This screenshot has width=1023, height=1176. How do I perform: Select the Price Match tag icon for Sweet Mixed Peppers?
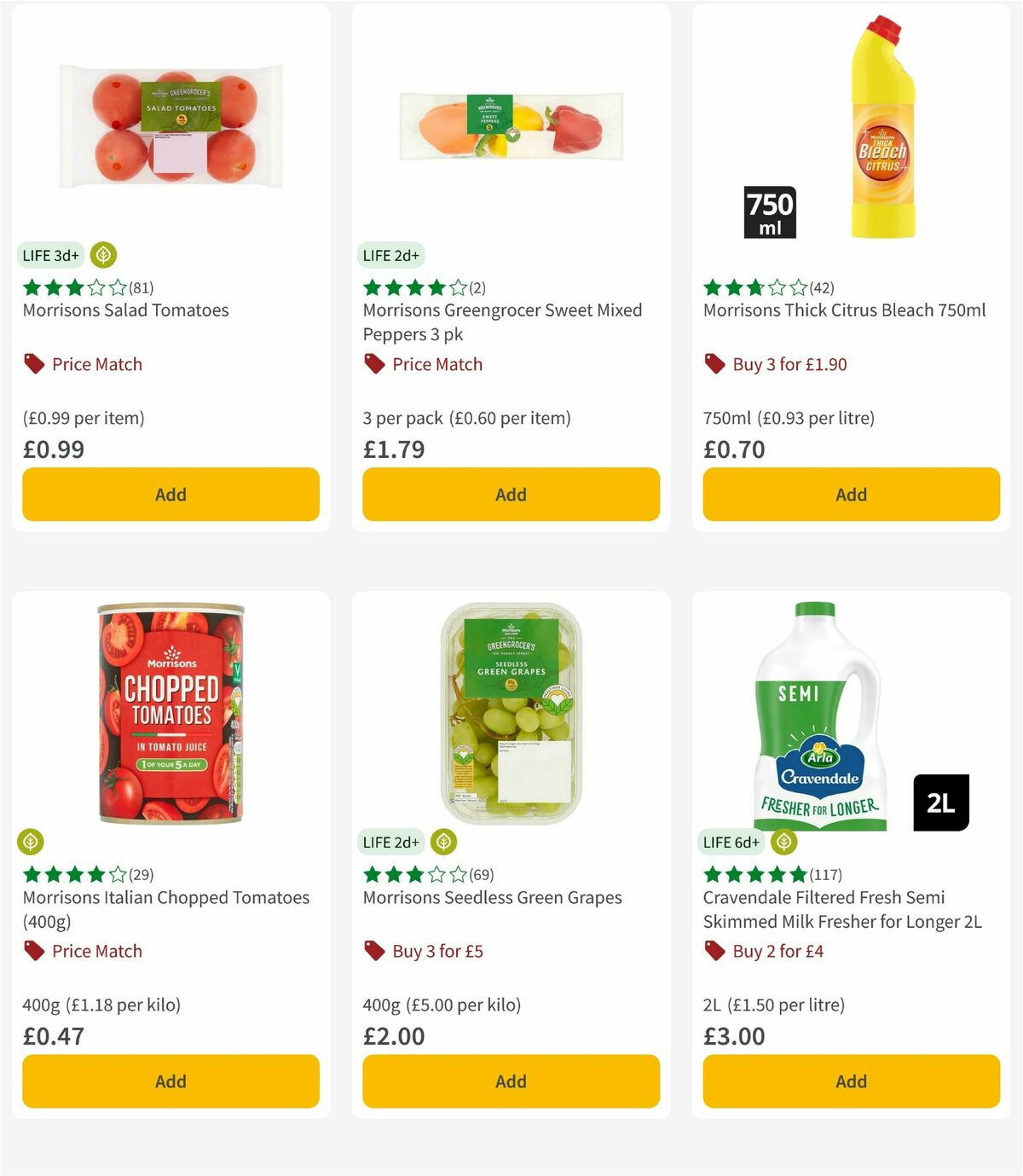[x=373, y=363]
